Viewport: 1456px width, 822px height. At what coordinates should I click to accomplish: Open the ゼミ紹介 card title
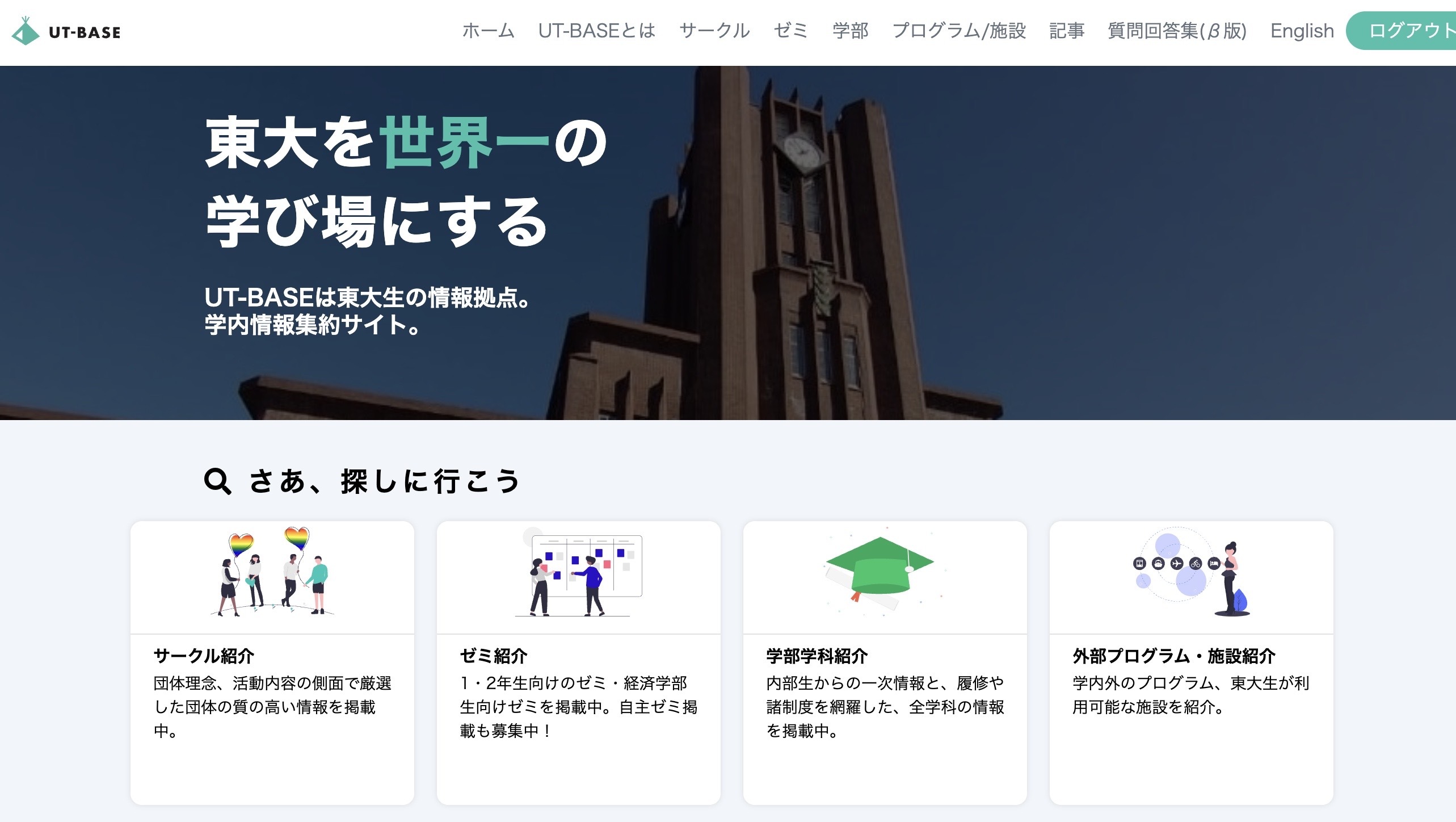(x=494, y=656)
